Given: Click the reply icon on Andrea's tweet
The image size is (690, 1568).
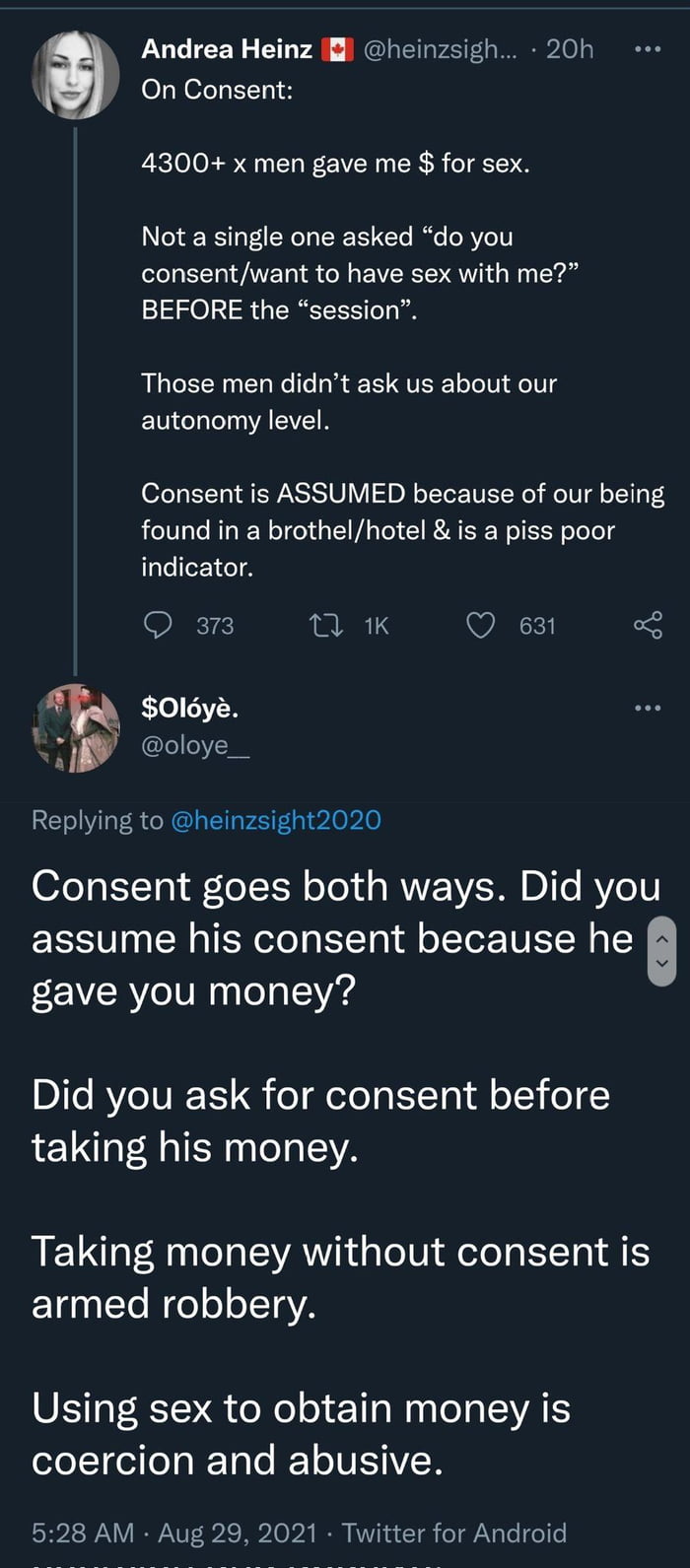Looking at the screenshot, I should 158,625.
